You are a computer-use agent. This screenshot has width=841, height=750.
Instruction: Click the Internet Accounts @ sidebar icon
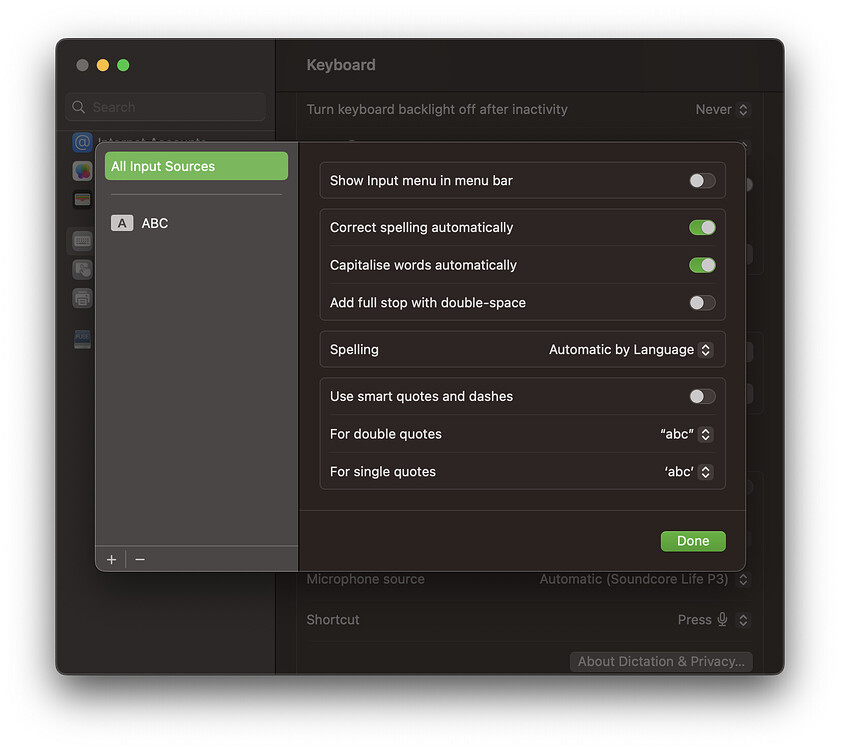tap(82, 142)
